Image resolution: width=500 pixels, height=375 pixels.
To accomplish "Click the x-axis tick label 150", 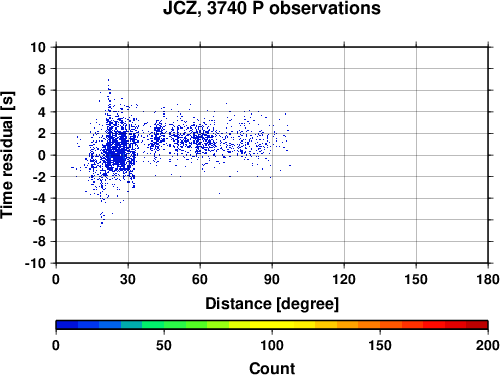I will [416, 279].
